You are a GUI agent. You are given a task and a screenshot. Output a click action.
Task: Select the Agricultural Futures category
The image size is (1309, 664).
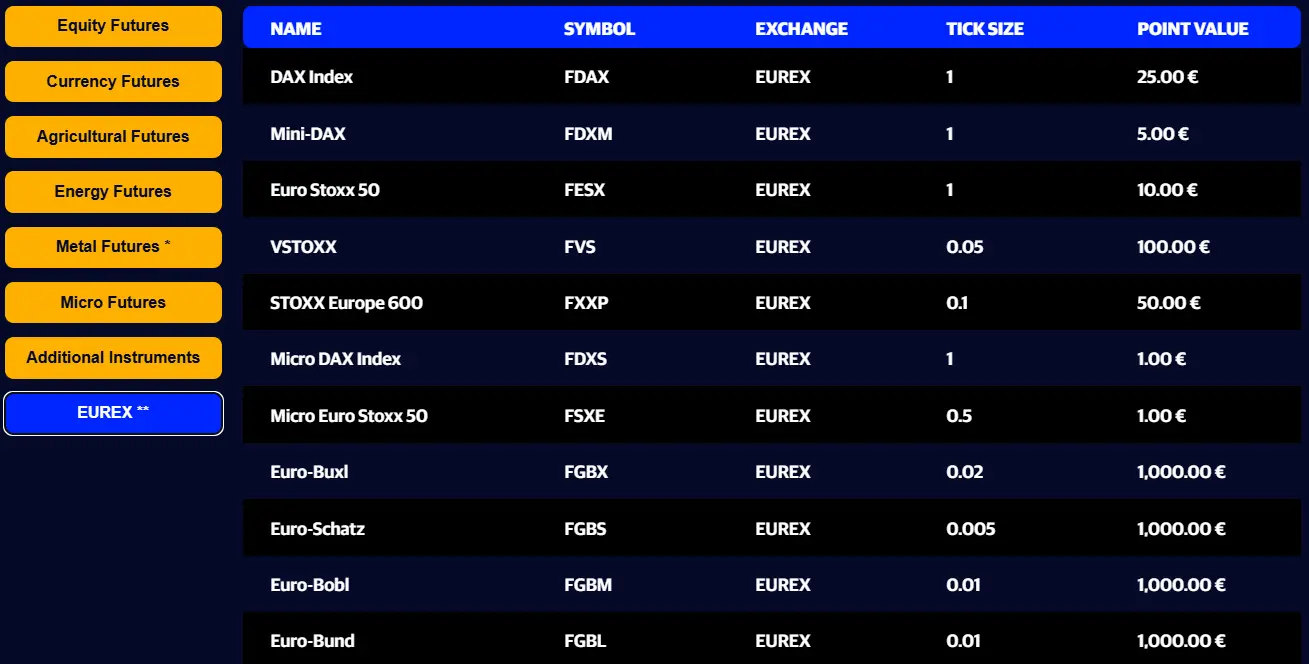113,136
